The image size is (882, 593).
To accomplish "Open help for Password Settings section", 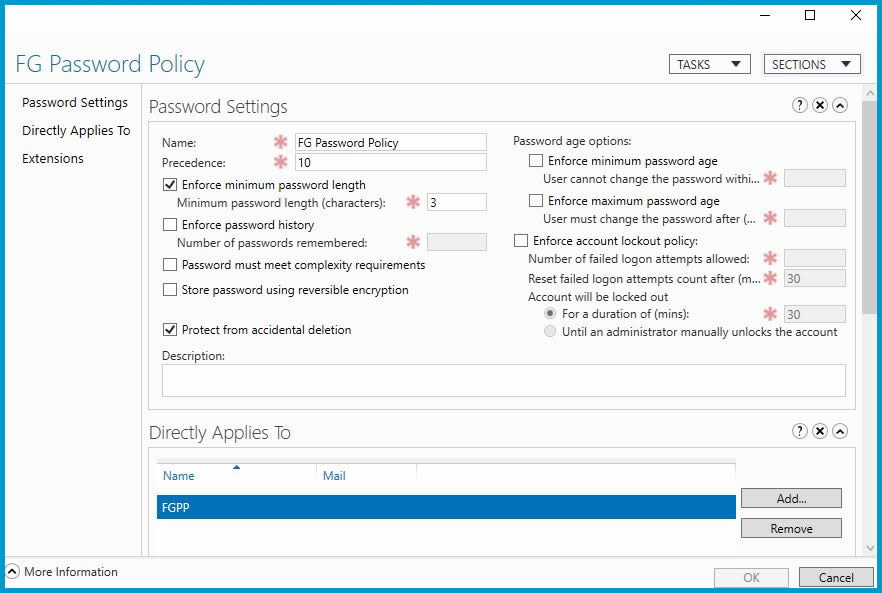I will pos(799,105).
